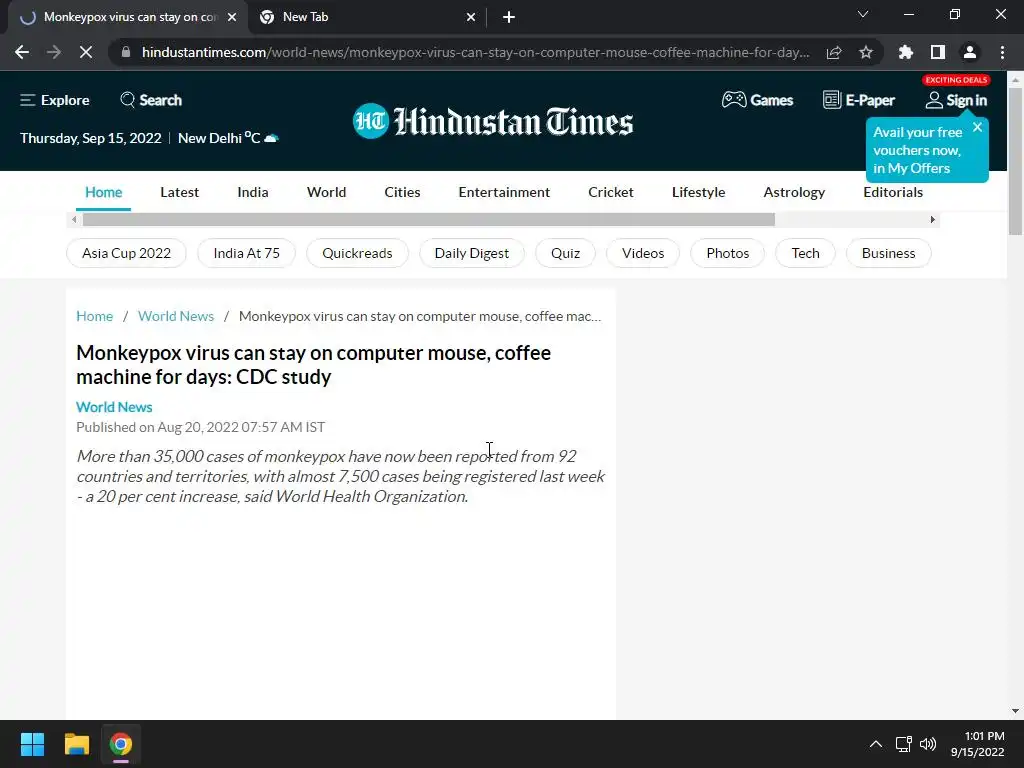Close the New Tab tab
The height and width of the screenshot is (768, 1024).
471,17
